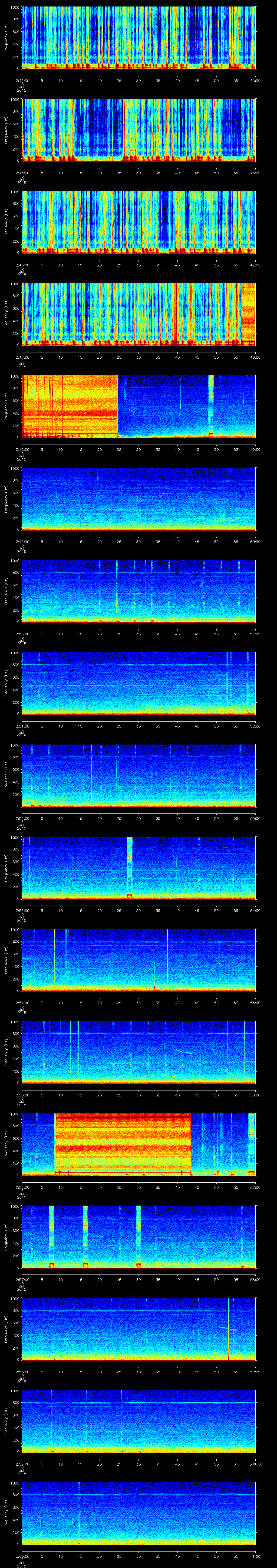
Task: Click the '2:52:00' start time label
Action: pyautogui.click(x=22, y=818)
